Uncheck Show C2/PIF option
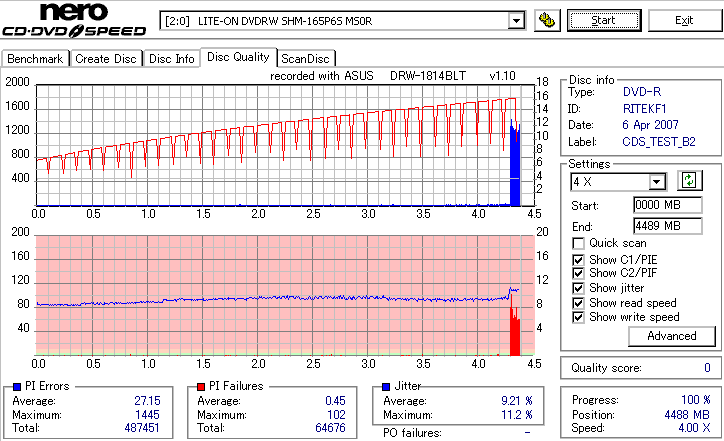The height and width of the screenshot is (441, 724). click(x=578, y=273)
